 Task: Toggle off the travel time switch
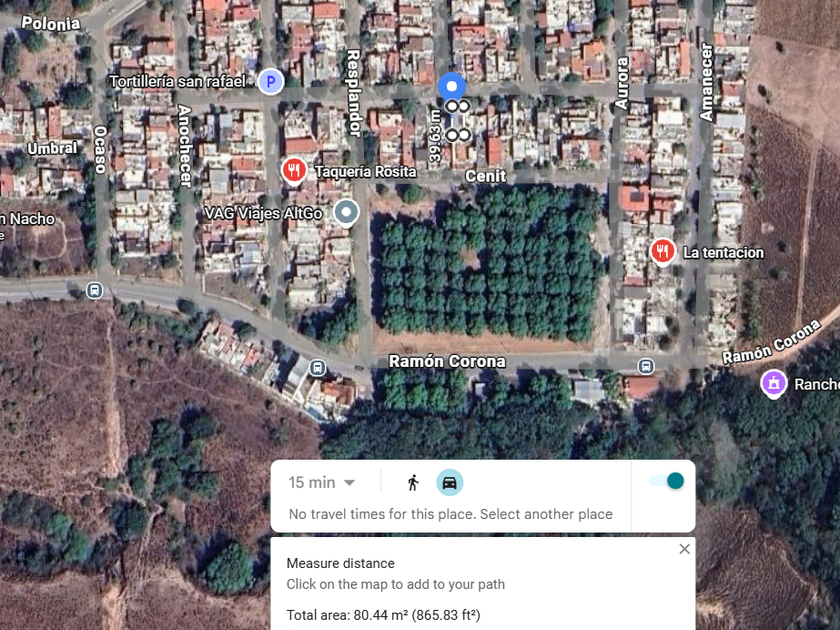(x=666, y=481)
